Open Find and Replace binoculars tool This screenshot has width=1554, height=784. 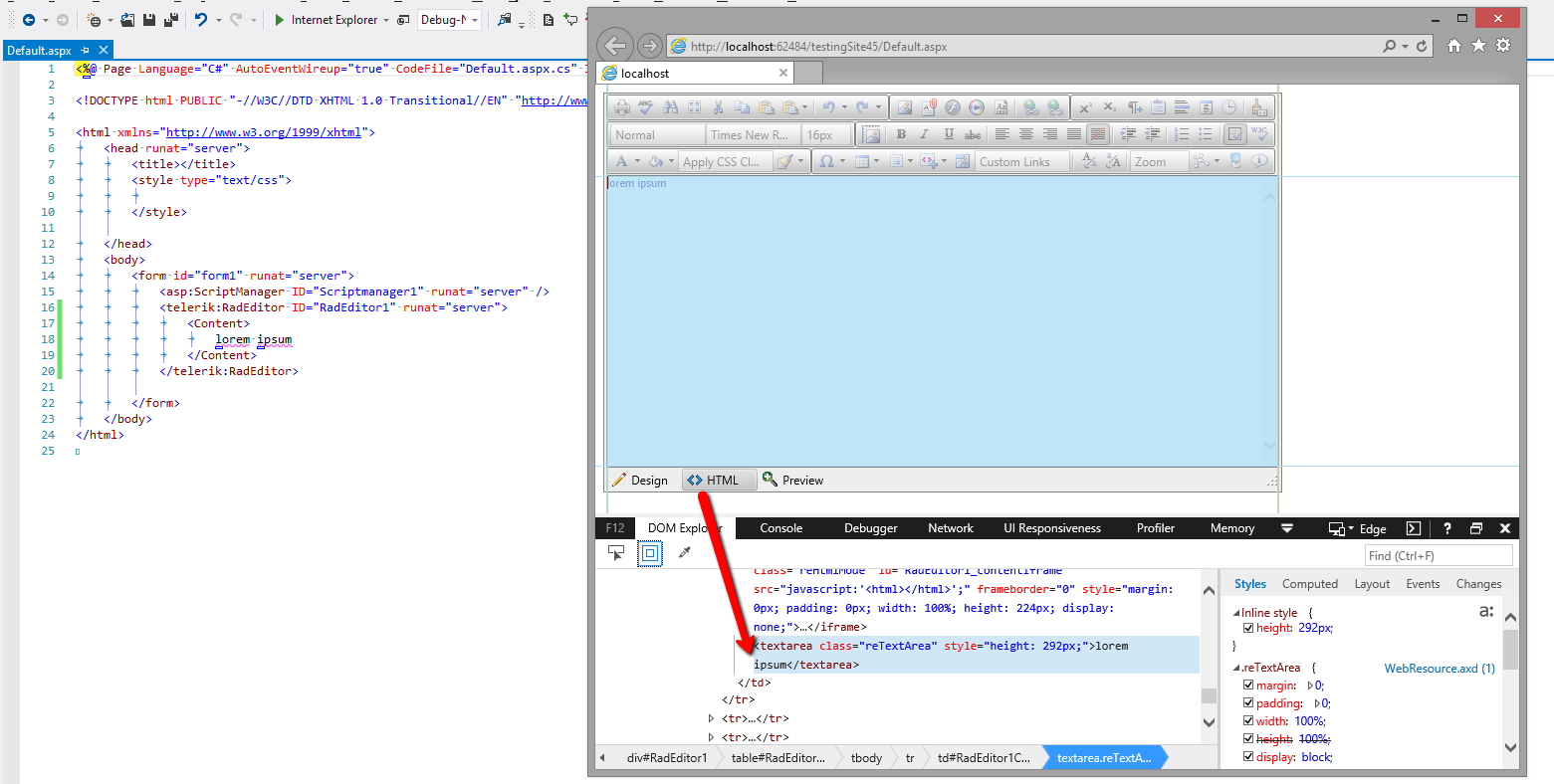click(670, 107)
